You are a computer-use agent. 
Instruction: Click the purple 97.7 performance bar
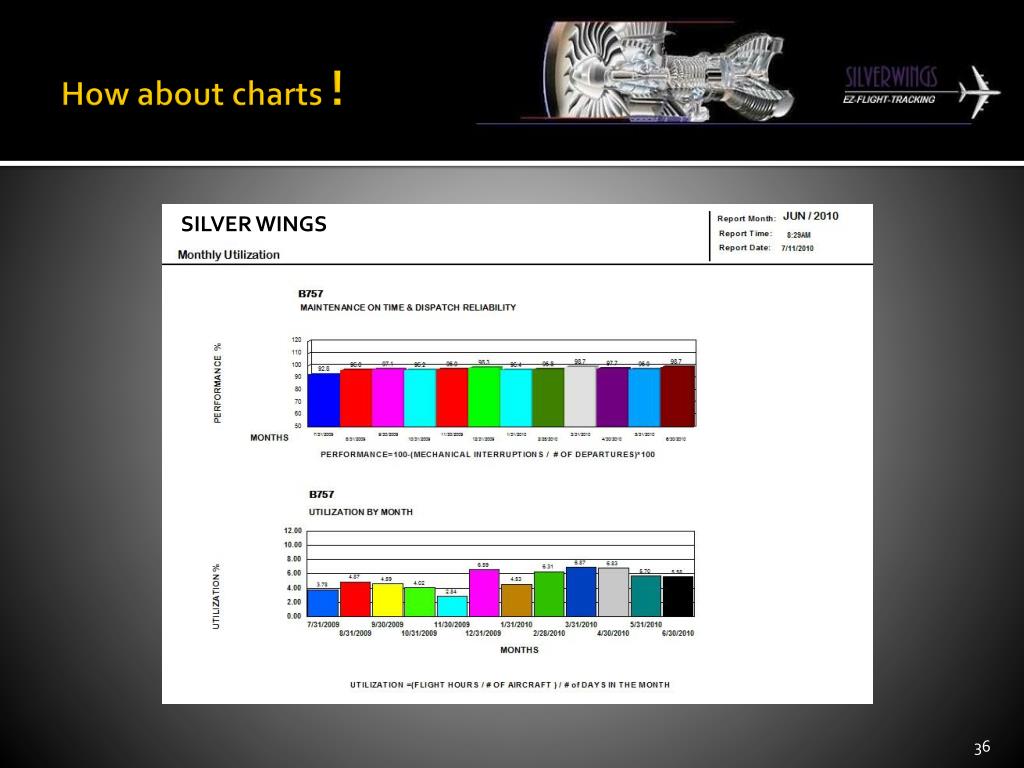pos(612,396)
